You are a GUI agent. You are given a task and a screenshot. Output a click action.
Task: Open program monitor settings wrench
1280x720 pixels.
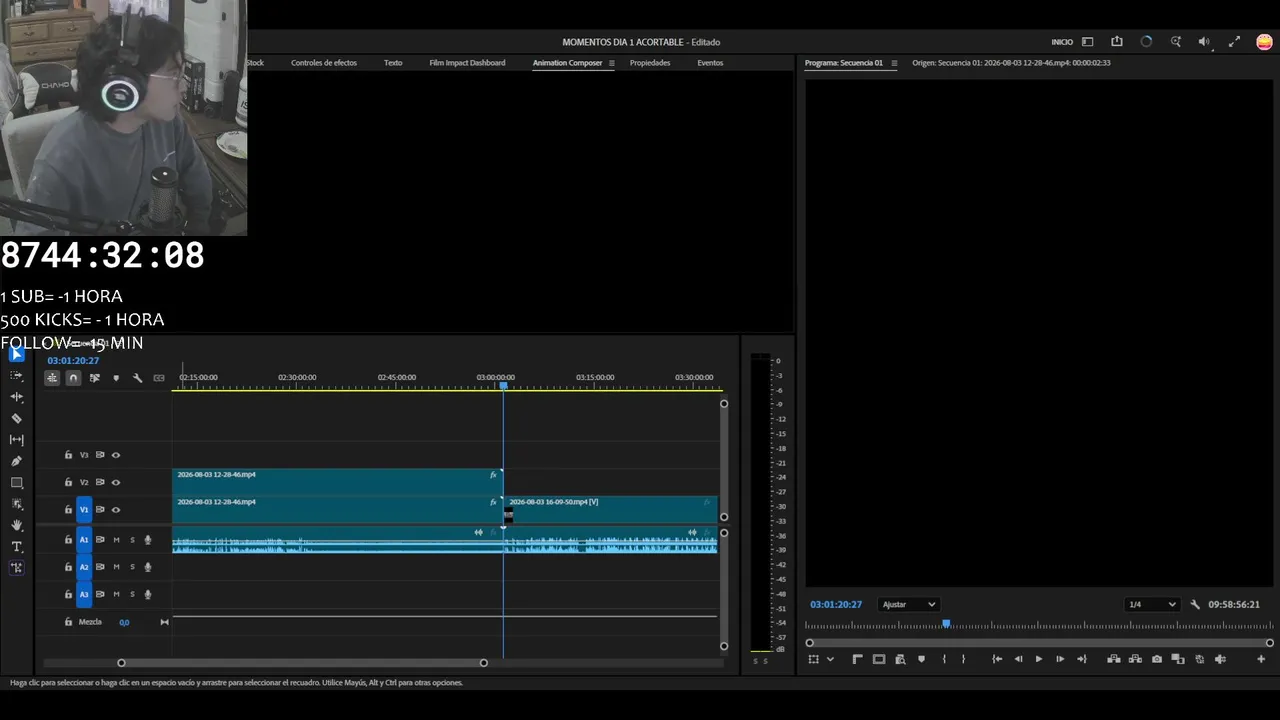point(1194,605)
